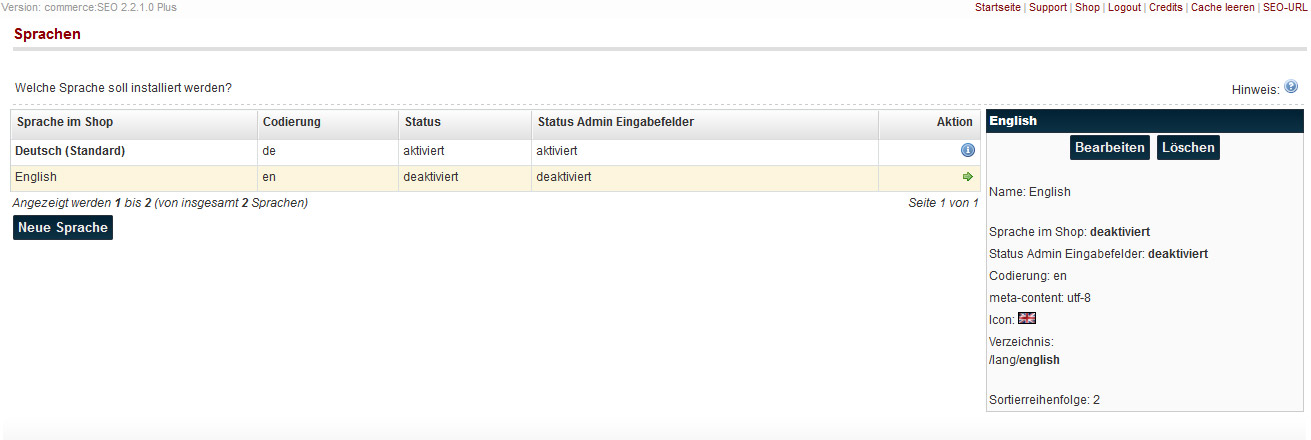This screenshot has height=440, width=1311.
Task: Click the Hinweis help question mark icon
Action: [x=1291, y=87]
